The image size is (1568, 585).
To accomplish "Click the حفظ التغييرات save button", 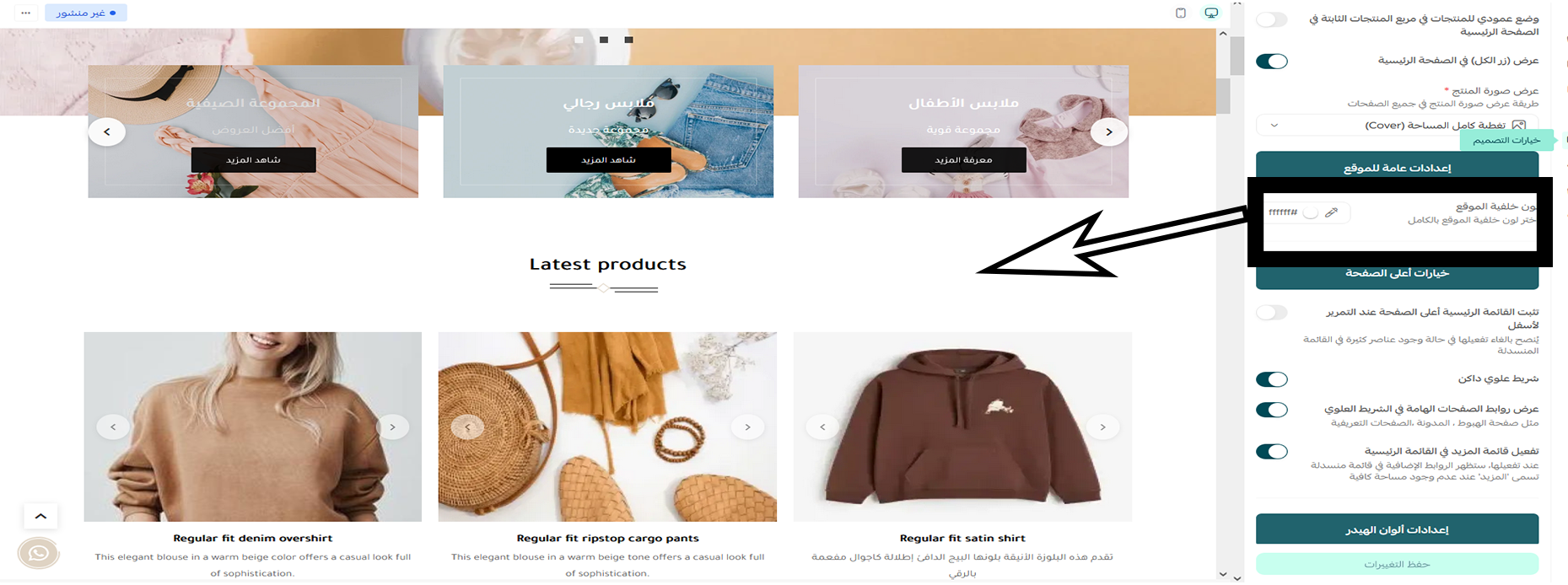I will coord(1397,564).
